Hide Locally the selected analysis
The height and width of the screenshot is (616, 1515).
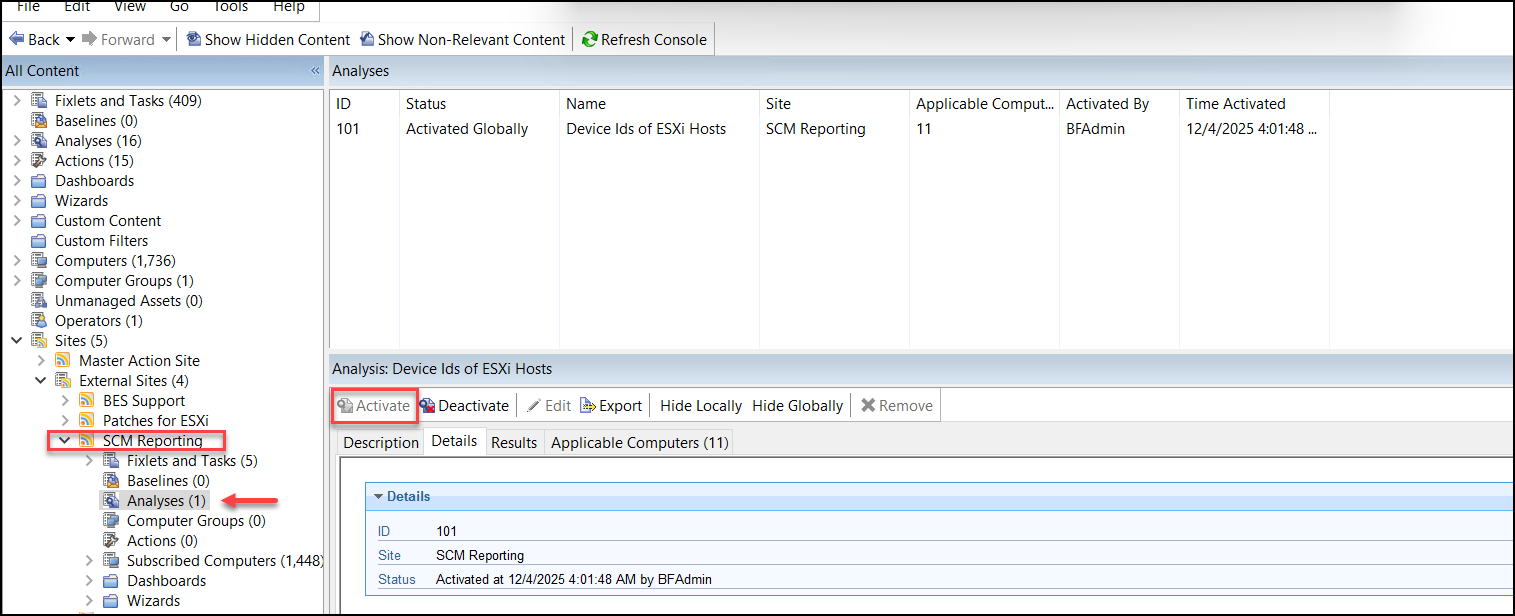click(701, 406)
